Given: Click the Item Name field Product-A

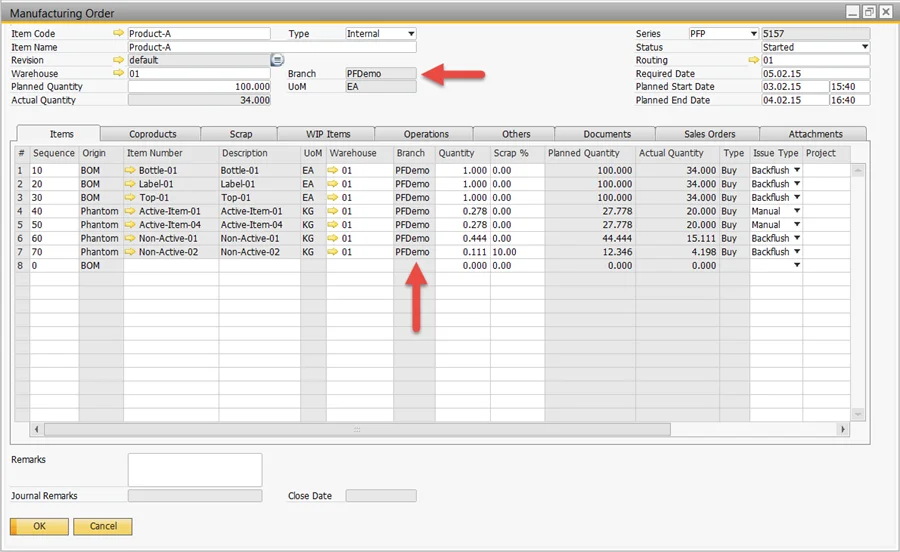Looking at the screenshot, I should point(272,47).
